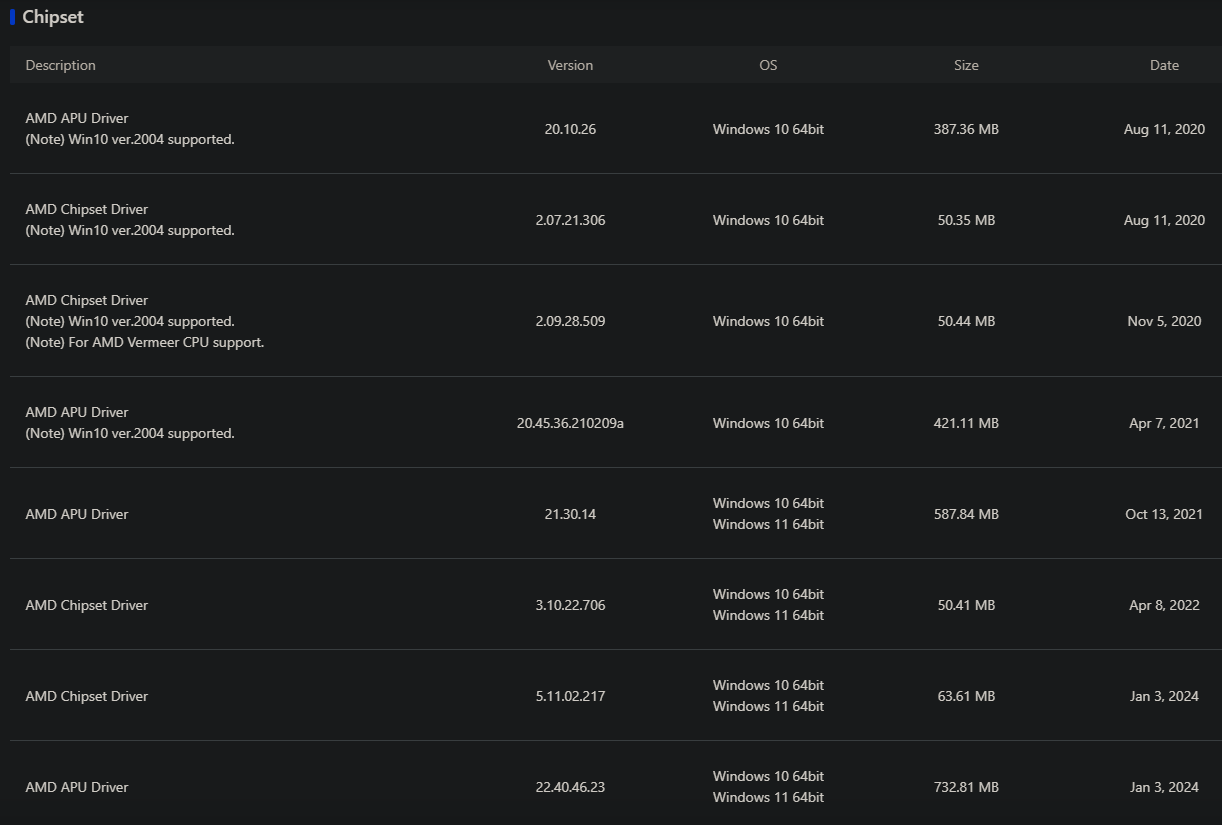Click the Apr 7, 2021 date
The width and height of the screenshot is (1222, 825).
coord(1164,423)
